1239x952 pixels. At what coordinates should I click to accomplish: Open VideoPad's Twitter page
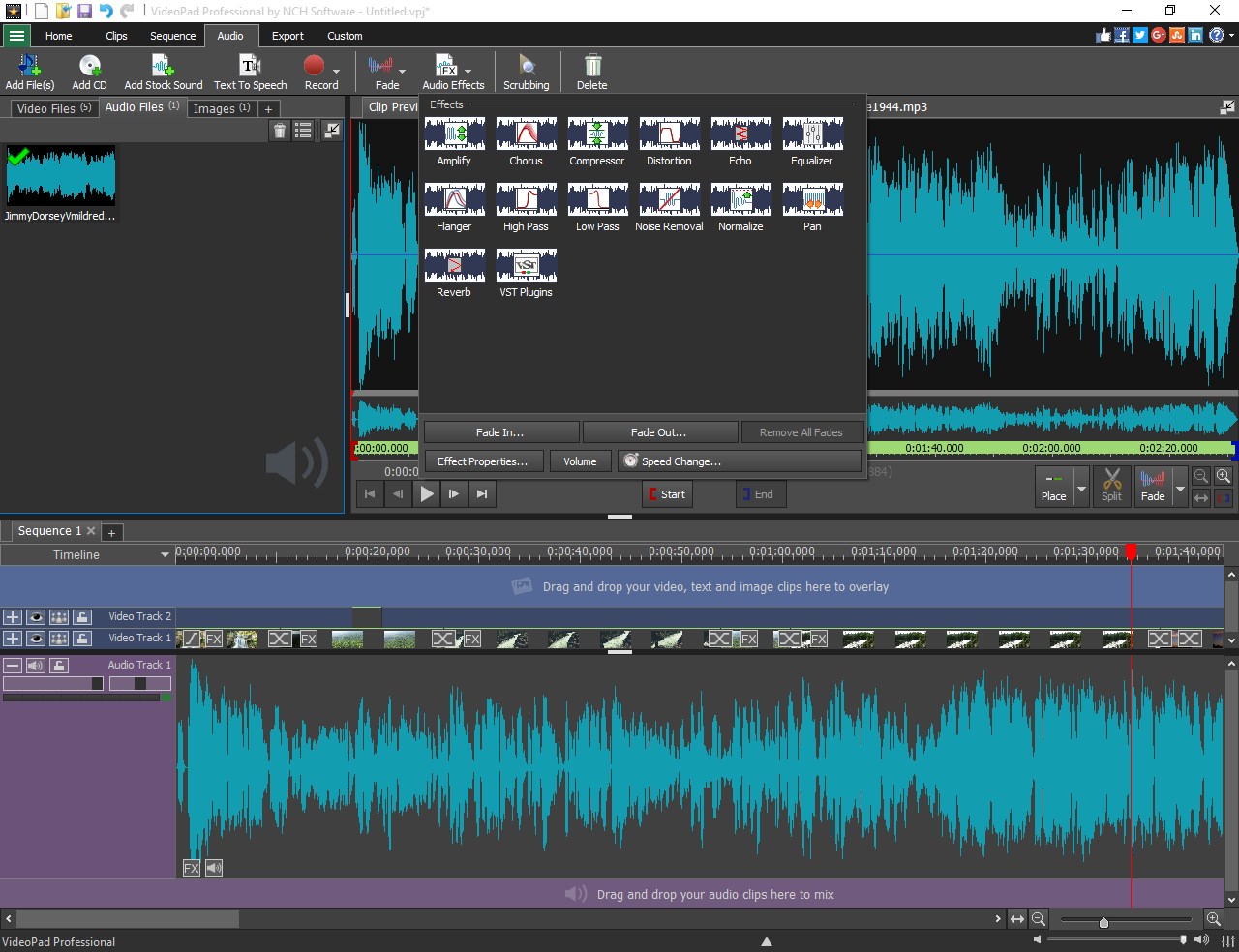(x=1140, y=34)
